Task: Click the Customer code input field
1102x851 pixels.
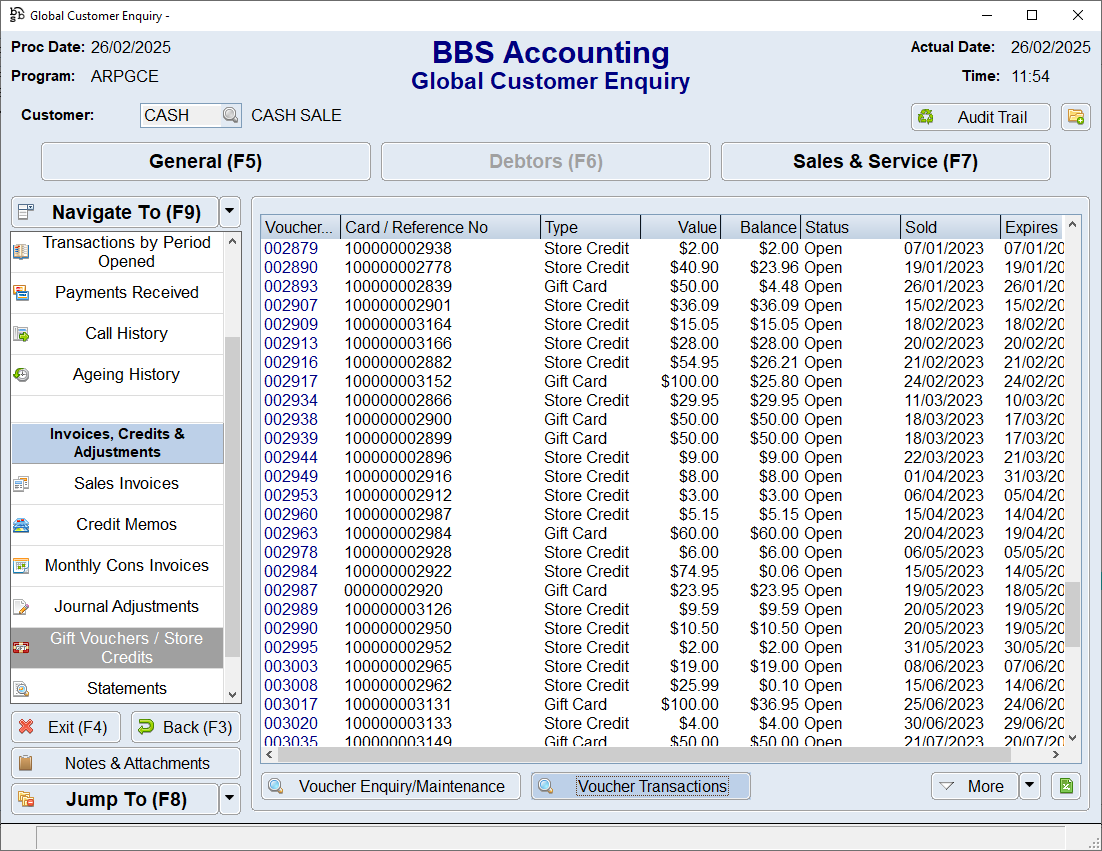Action: [x=180, y=116]
